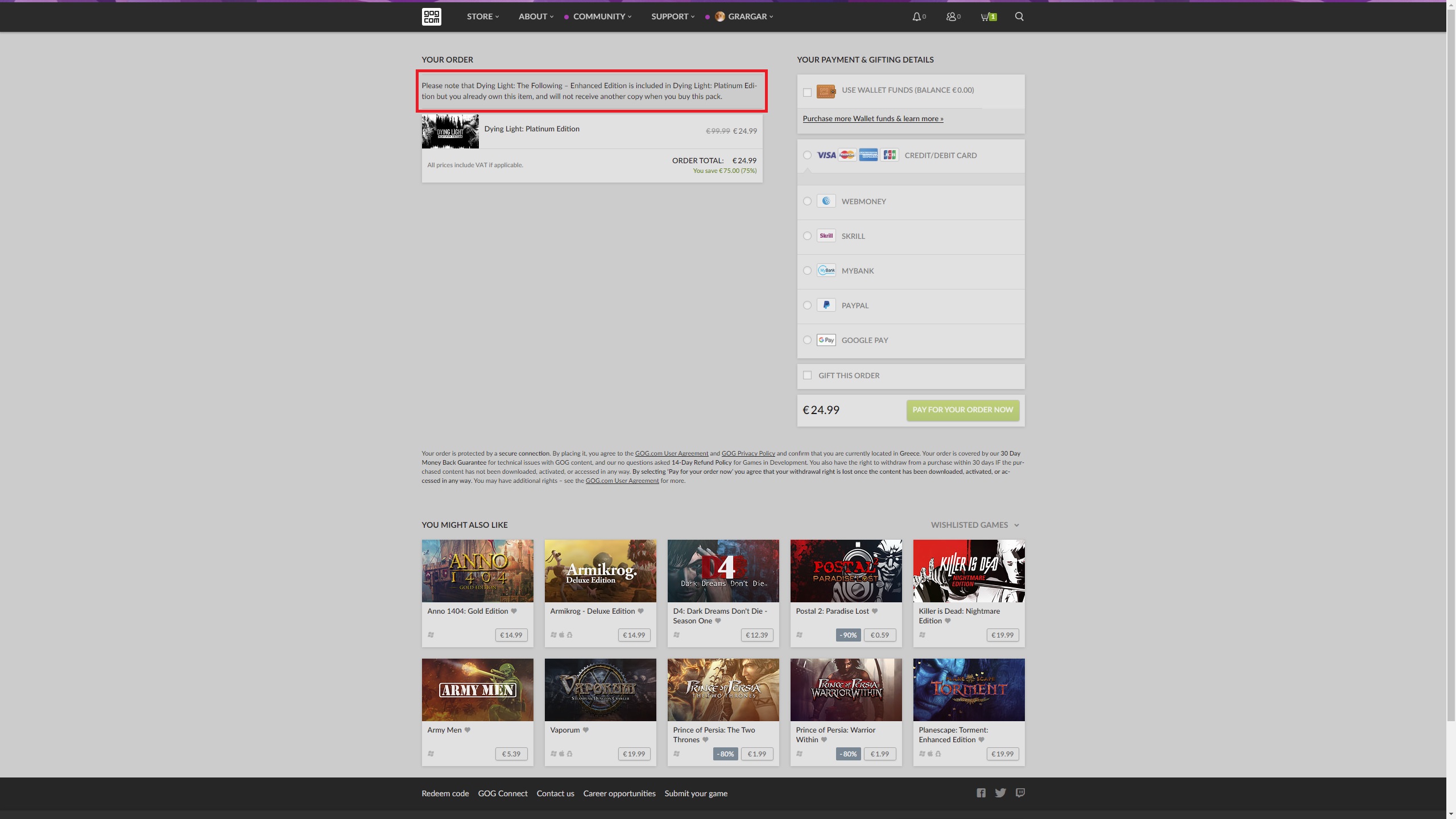Click €1.99 price for Two Thrones

pyautogui.click(x=756, y=754)
